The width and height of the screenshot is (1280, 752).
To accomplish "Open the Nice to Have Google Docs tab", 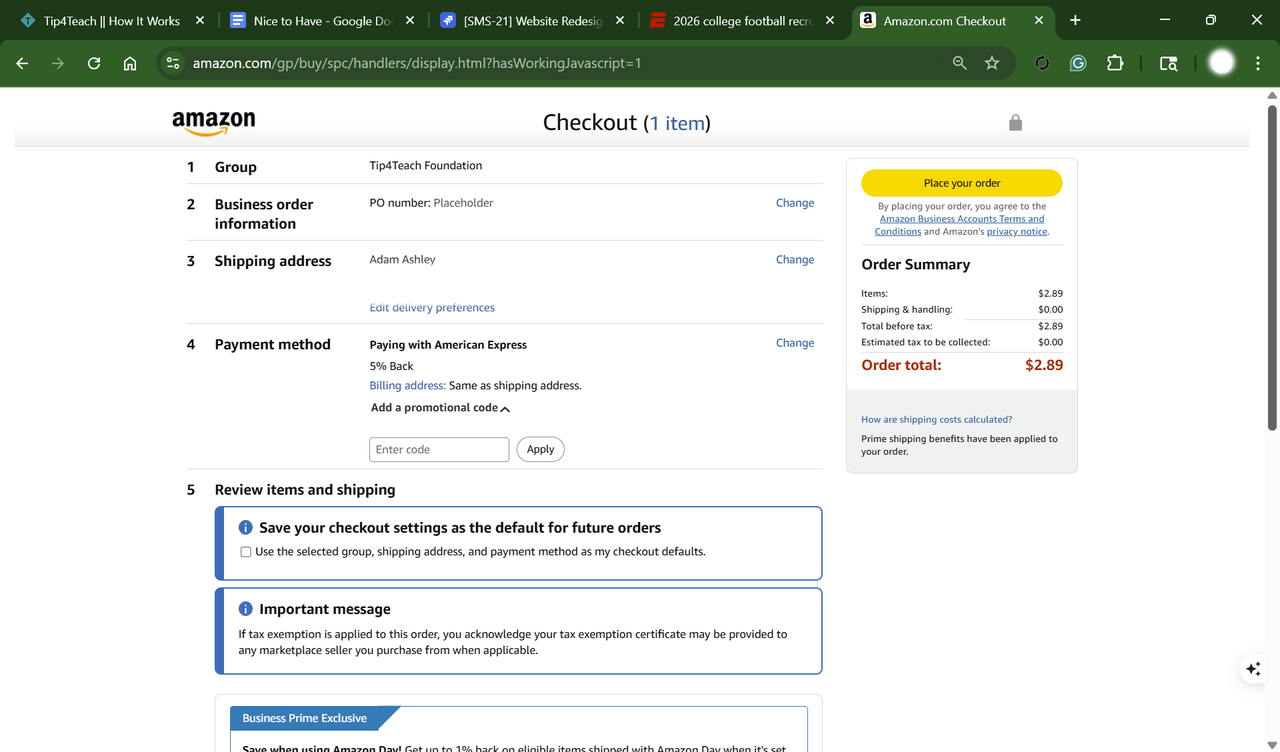I will (x=321, y=20).
